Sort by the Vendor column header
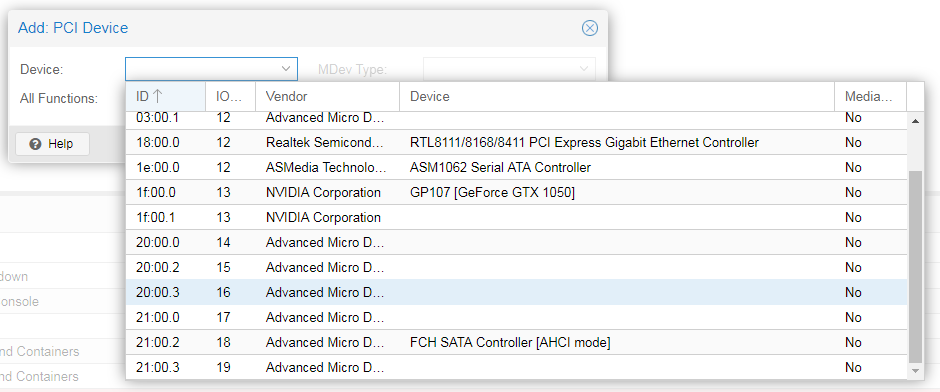Screen dimensions: 940x392 coord(327,97)
